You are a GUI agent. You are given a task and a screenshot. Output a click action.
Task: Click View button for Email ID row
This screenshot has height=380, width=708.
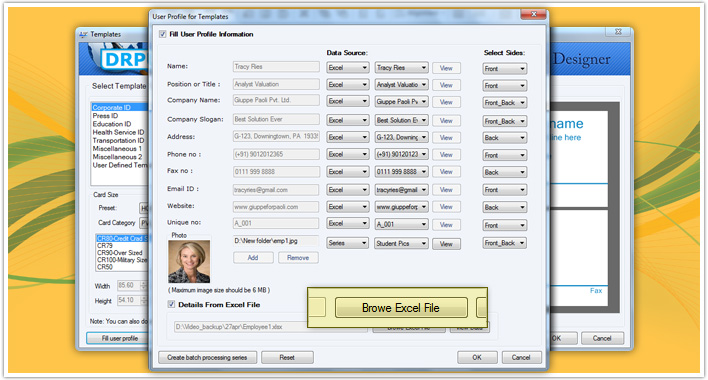pyautogui.click(x=446, y=190)
